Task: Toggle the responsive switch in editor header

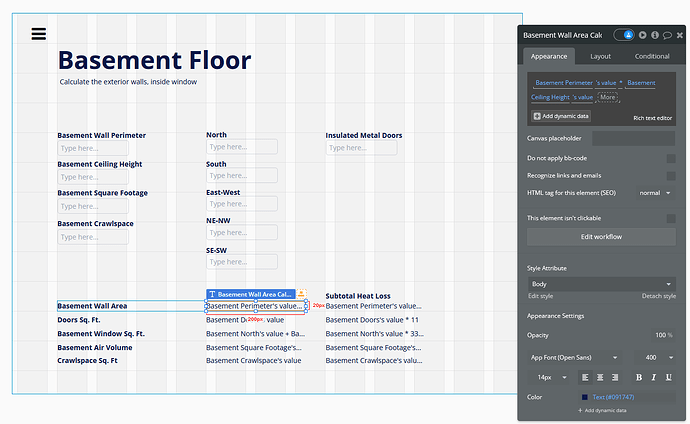Action: (624, 35)
